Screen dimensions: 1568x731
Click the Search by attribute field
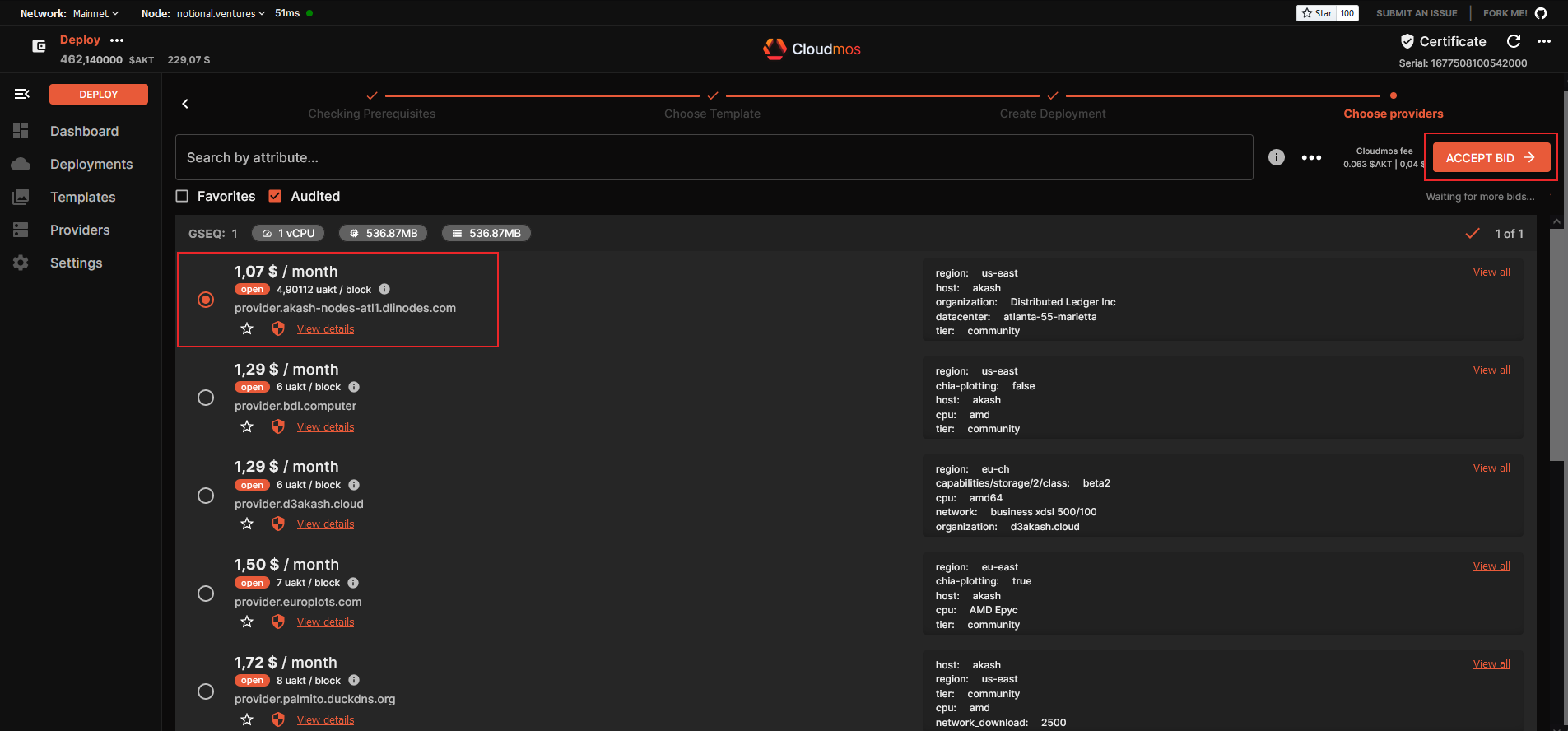pos(714,157)
